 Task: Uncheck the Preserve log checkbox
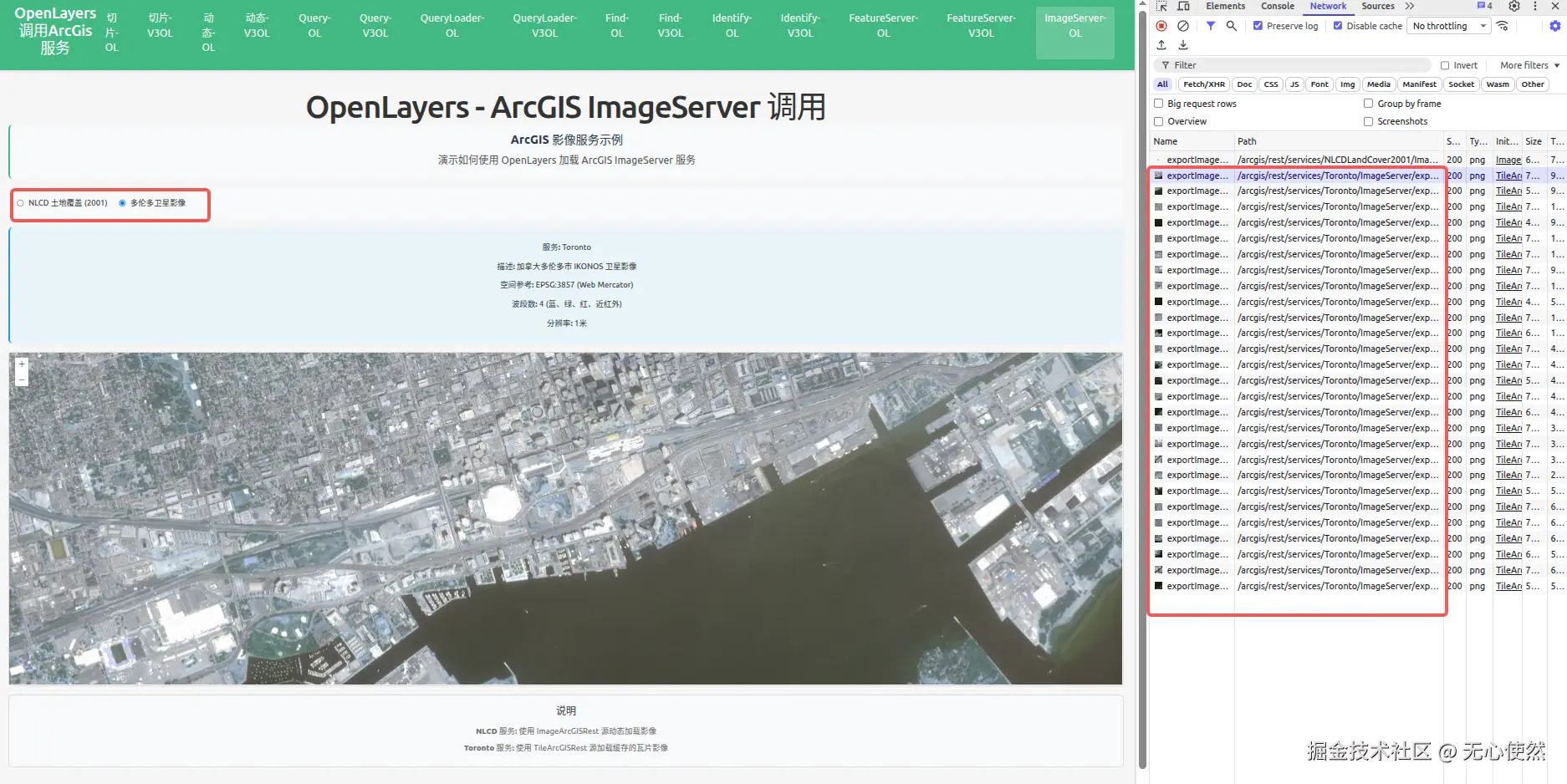coord(1258,26)
